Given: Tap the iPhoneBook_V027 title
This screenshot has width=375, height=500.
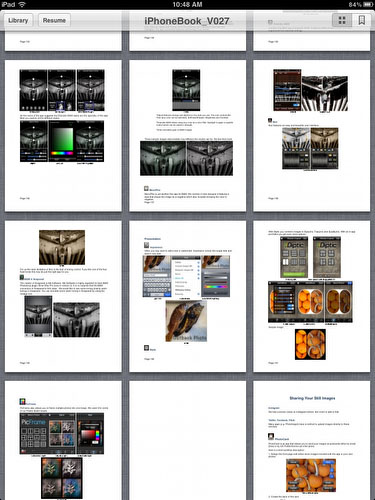Looking at the screenshot, I should tap(187, 21).
